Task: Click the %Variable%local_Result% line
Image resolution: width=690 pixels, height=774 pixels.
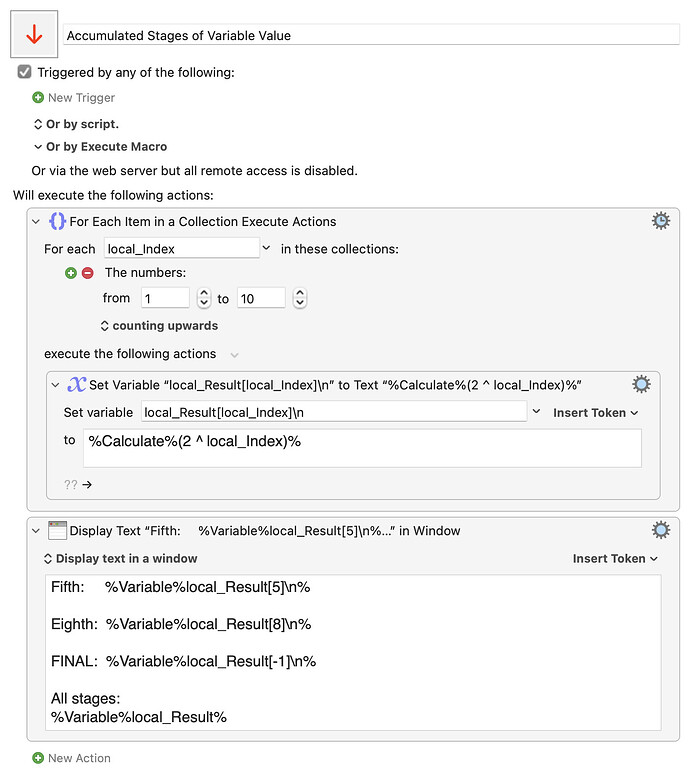Action: pos(139,717)
